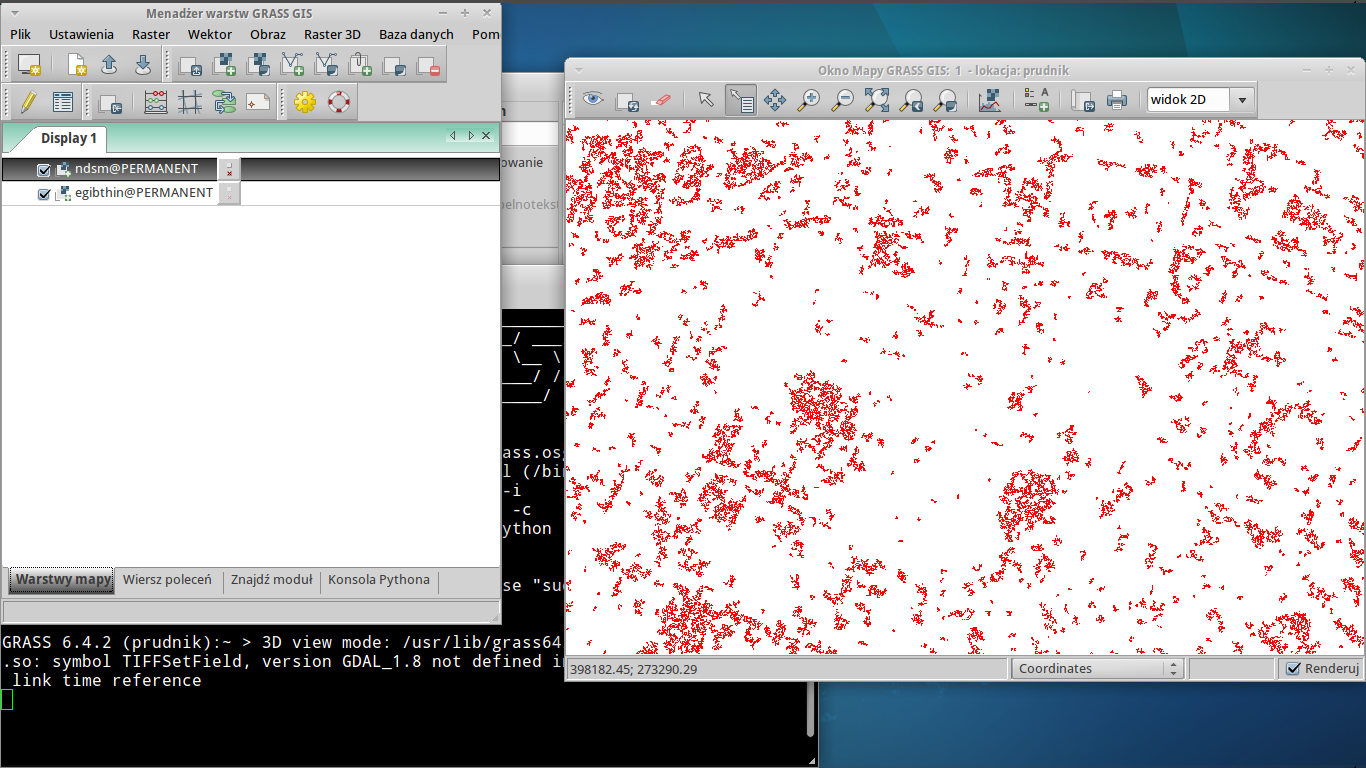Open graphical modeler icon
The height and width of the screenshot is (768, 1366).
(x=224, y=101)
